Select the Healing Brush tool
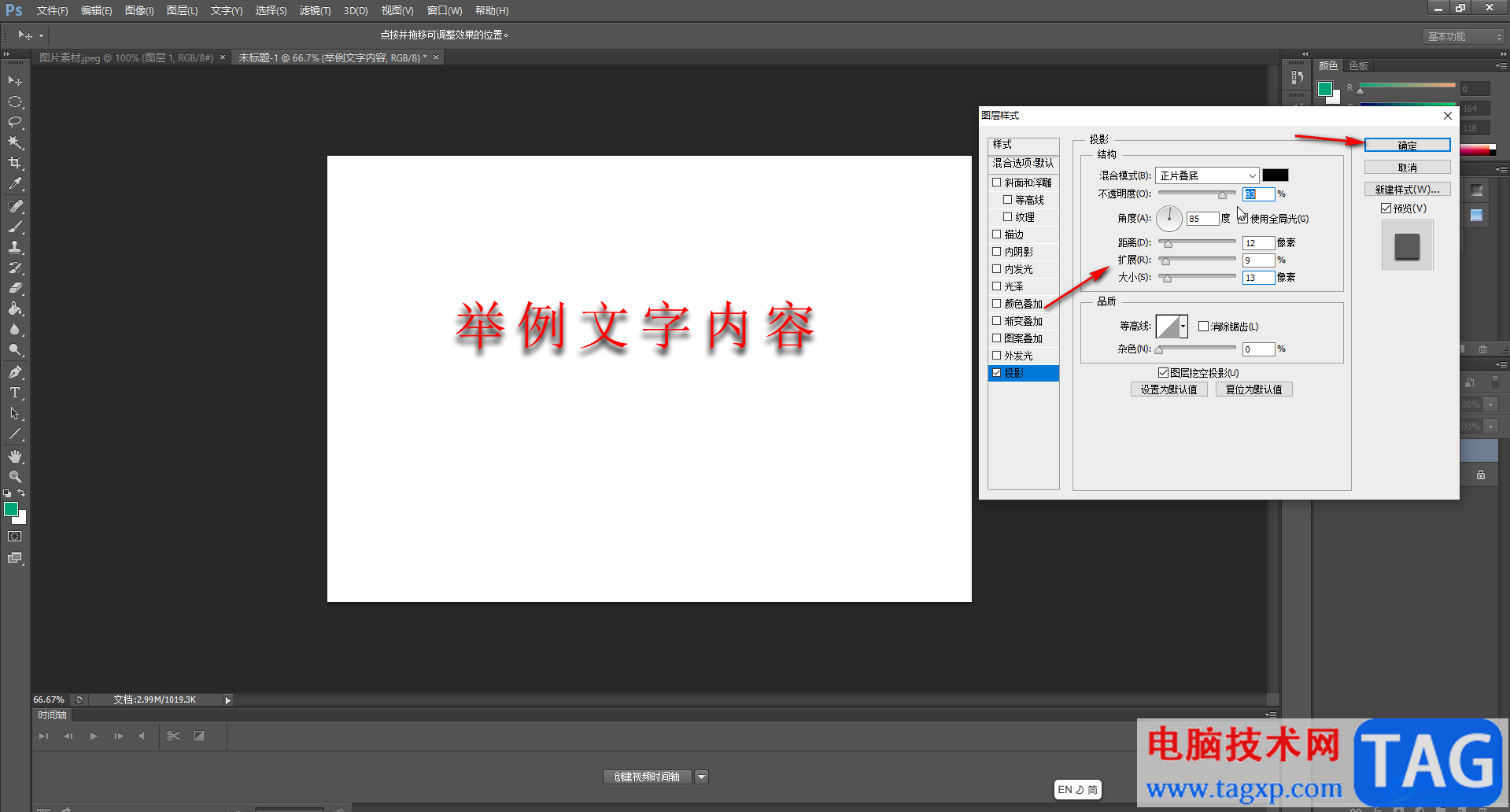1510x812 pixels. (15, 206)
